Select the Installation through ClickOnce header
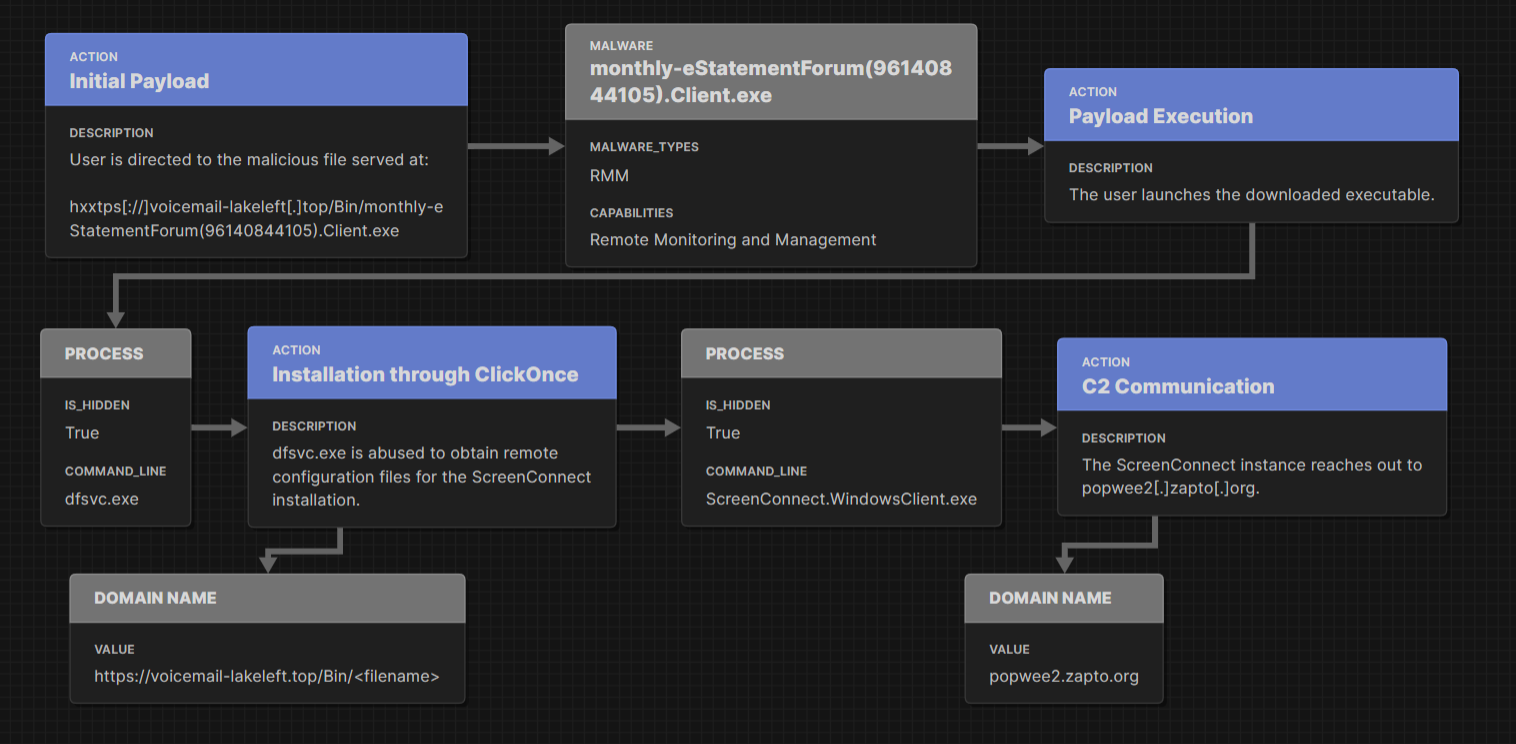 tap(425, 374)
